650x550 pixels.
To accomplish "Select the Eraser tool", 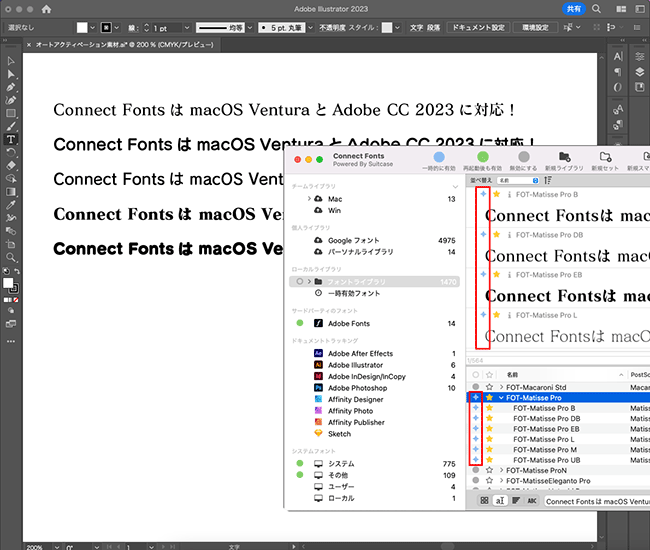I will pyautogui.click(x=11, y=165).
